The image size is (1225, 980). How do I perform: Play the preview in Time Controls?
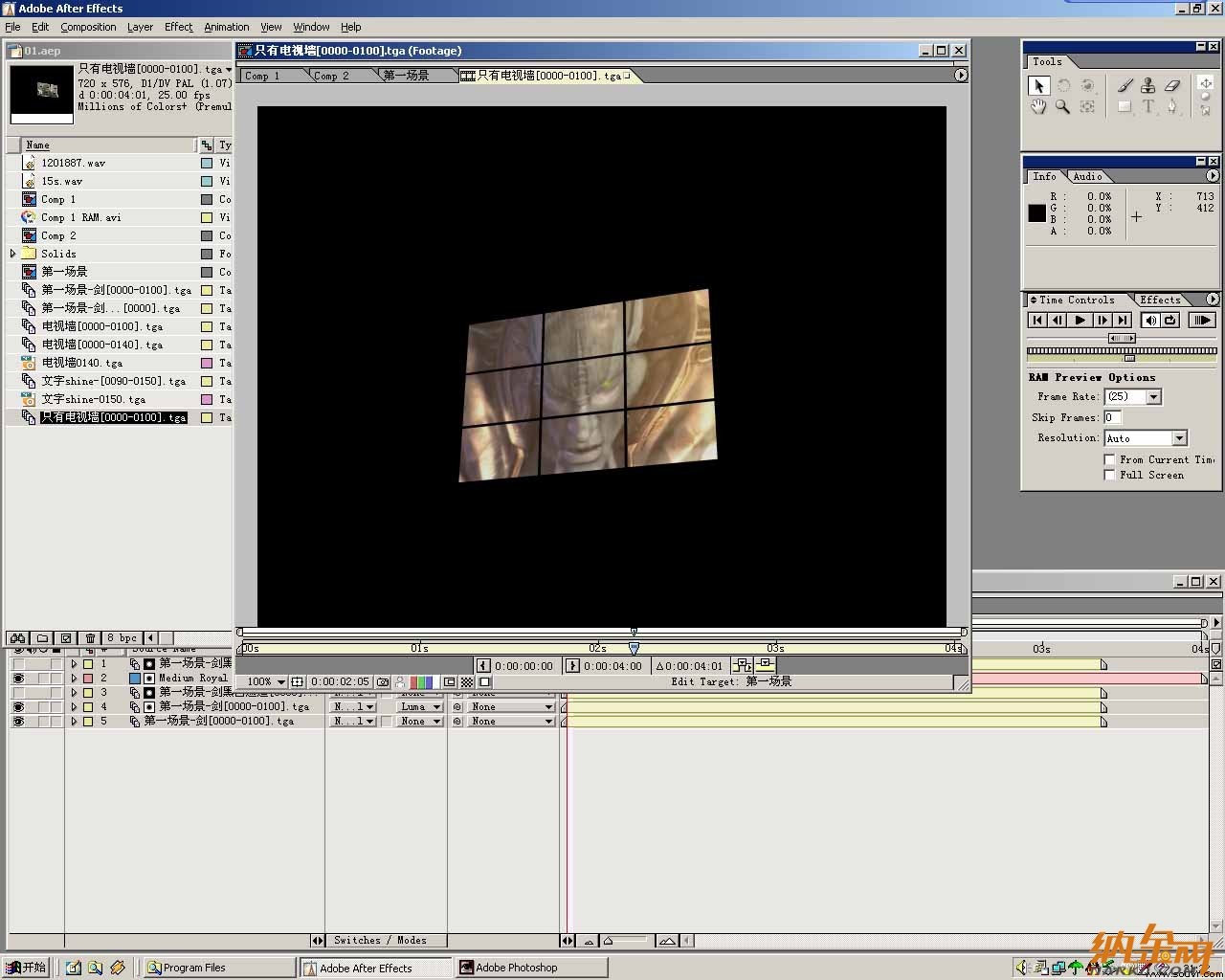pyautogui.click(x=1080, y=321)
